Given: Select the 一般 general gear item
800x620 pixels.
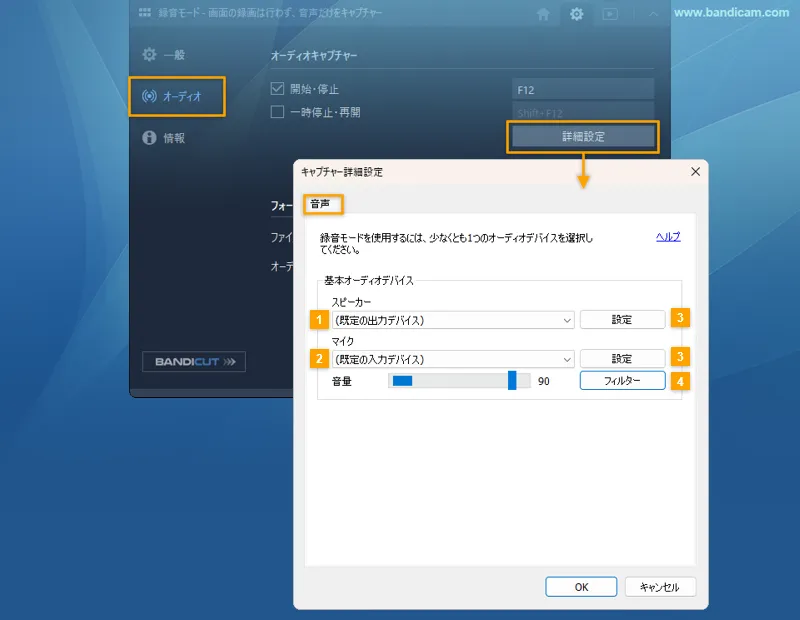Looking at the screenshot, I should pyautogui.click(x=163, y=55).
